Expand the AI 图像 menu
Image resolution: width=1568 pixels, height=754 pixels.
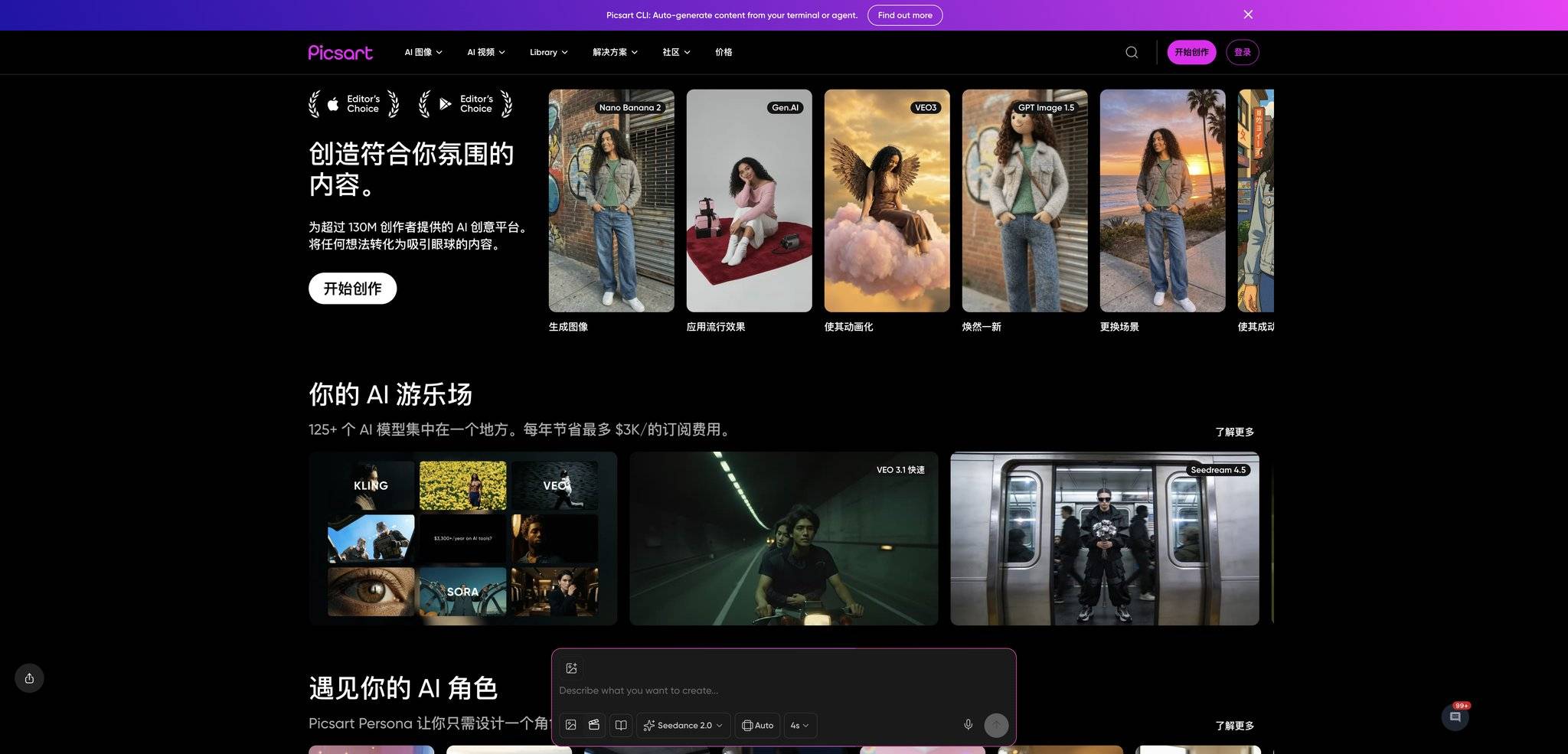pos(423,52)
